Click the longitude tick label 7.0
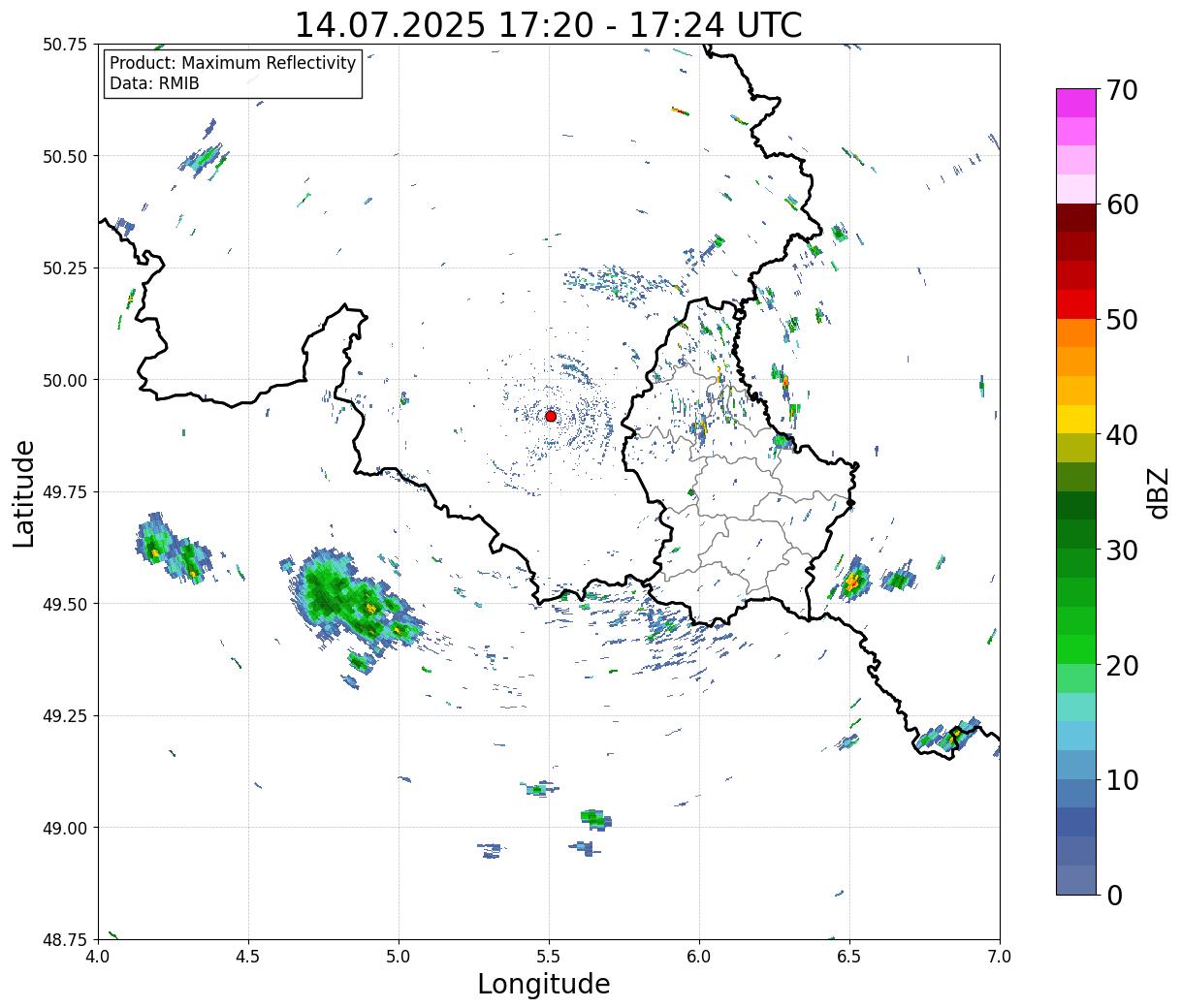 point(1000,956)
